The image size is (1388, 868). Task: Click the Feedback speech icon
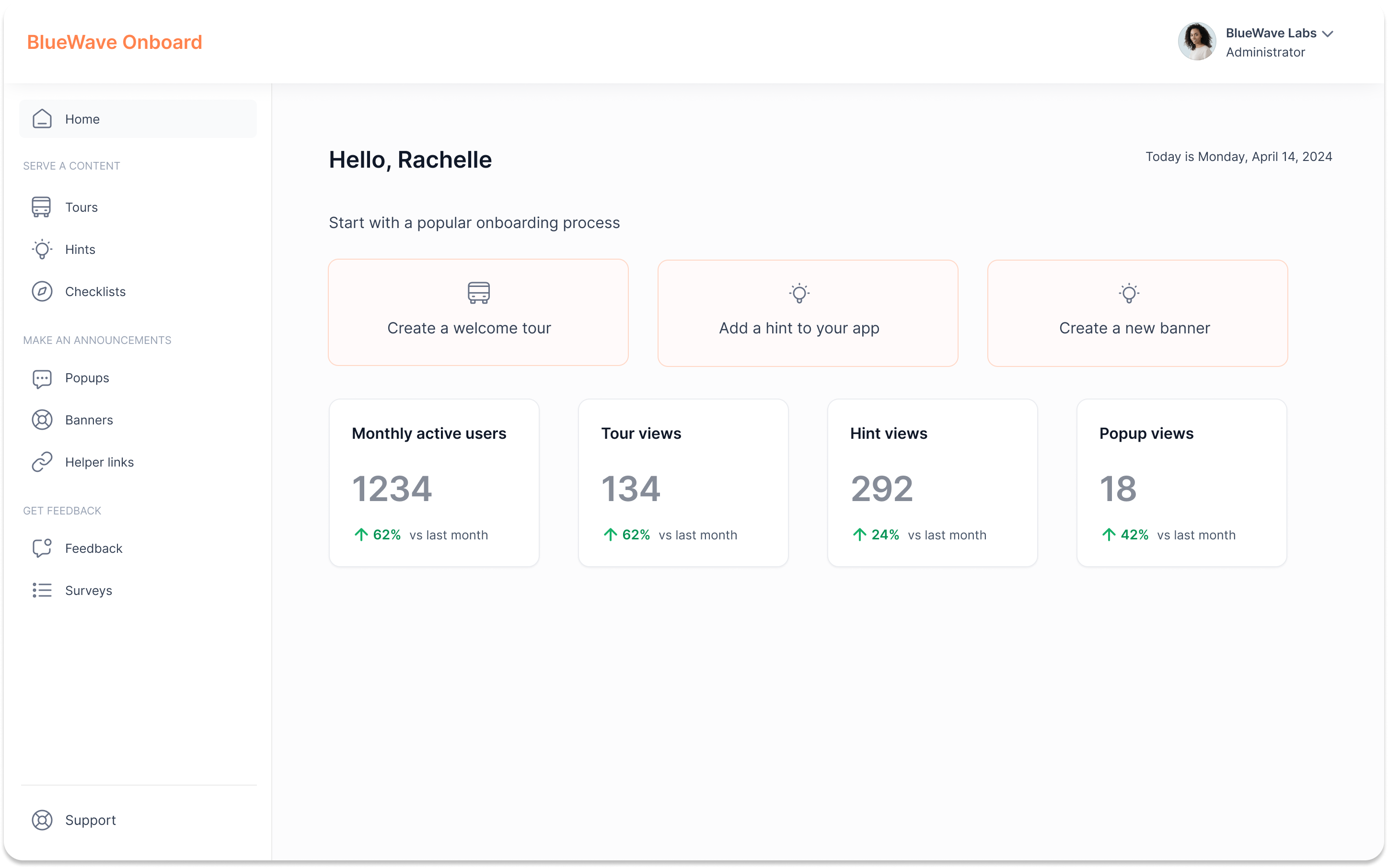tap(42, 548)
